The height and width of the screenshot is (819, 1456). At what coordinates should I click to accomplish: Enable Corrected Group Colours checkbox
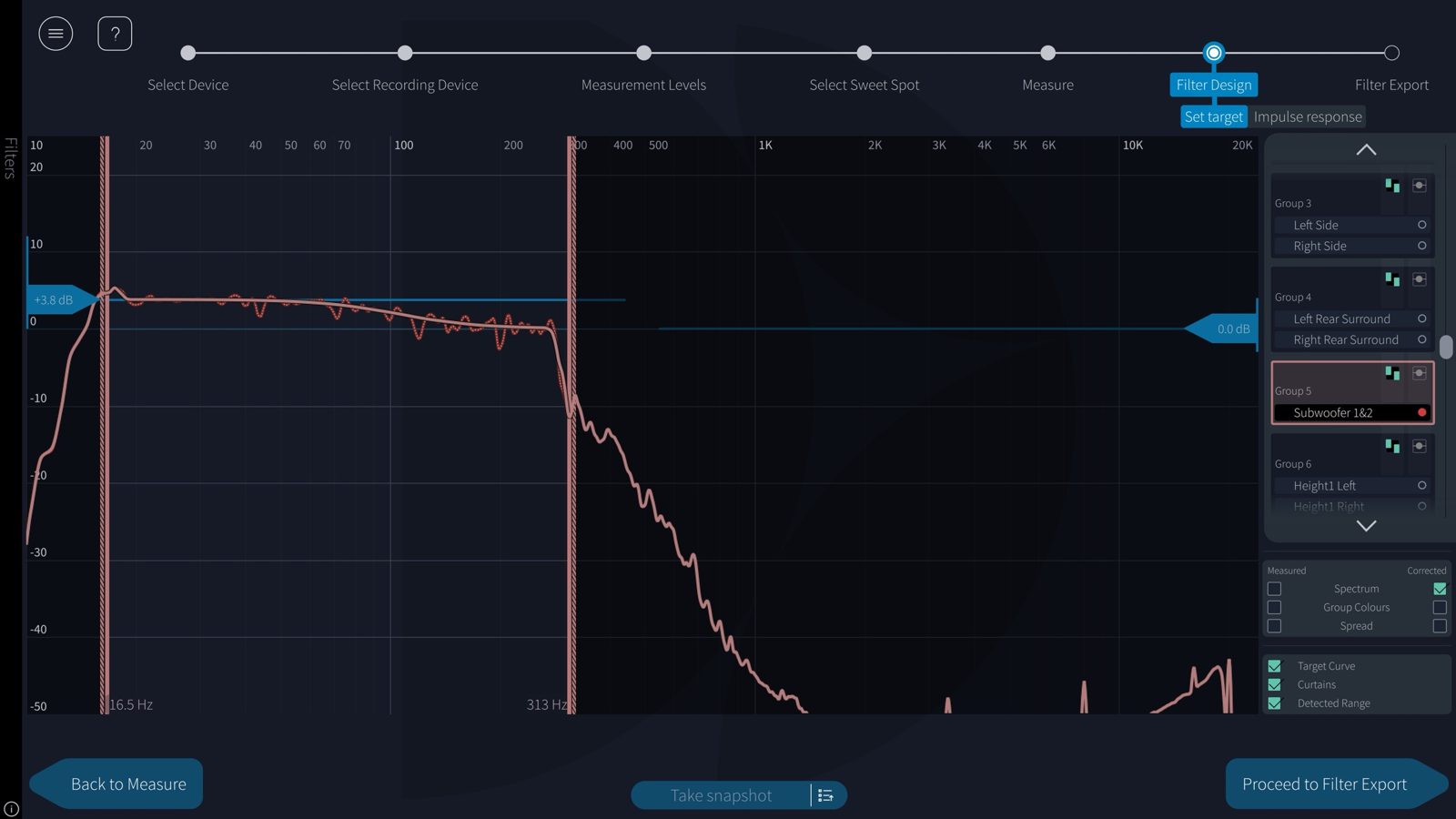[x=1440, y=607]
